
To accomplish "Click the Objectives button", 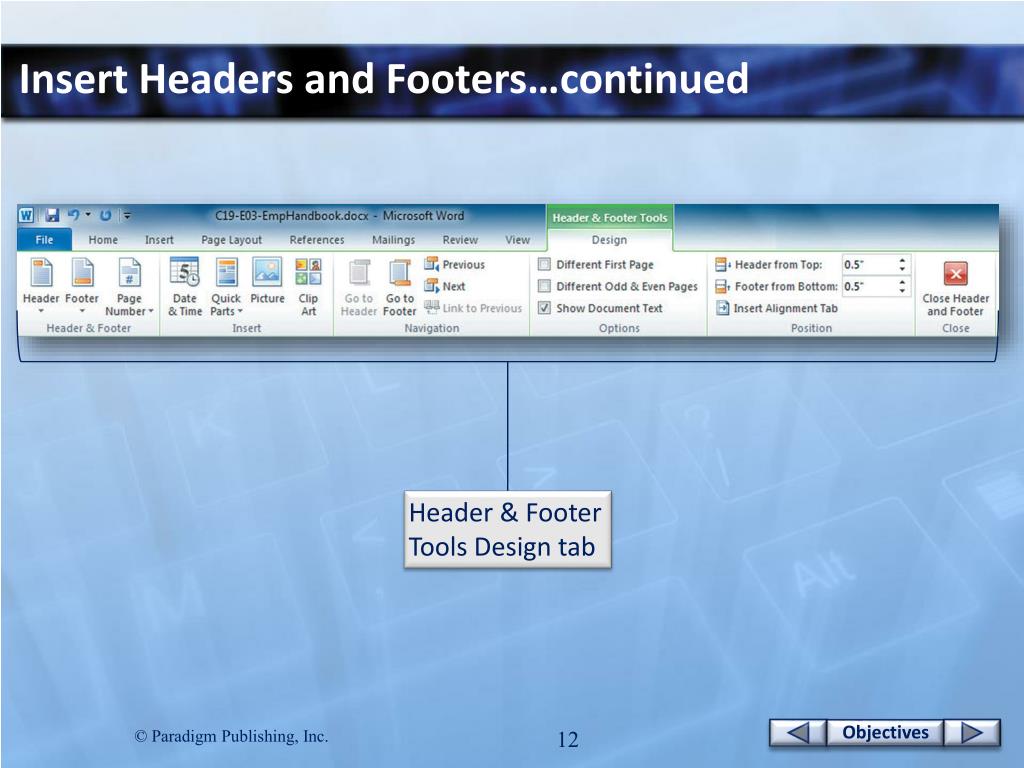I will pos(885,732).
